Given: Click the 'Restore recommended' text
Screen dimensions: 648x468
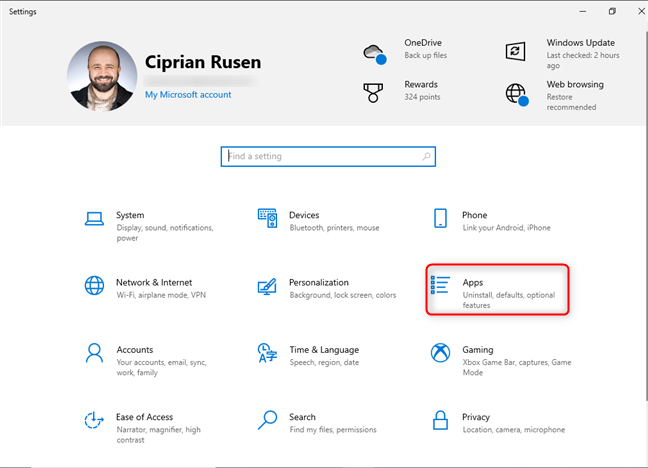Looking at the screenshot, I should 571,102.
